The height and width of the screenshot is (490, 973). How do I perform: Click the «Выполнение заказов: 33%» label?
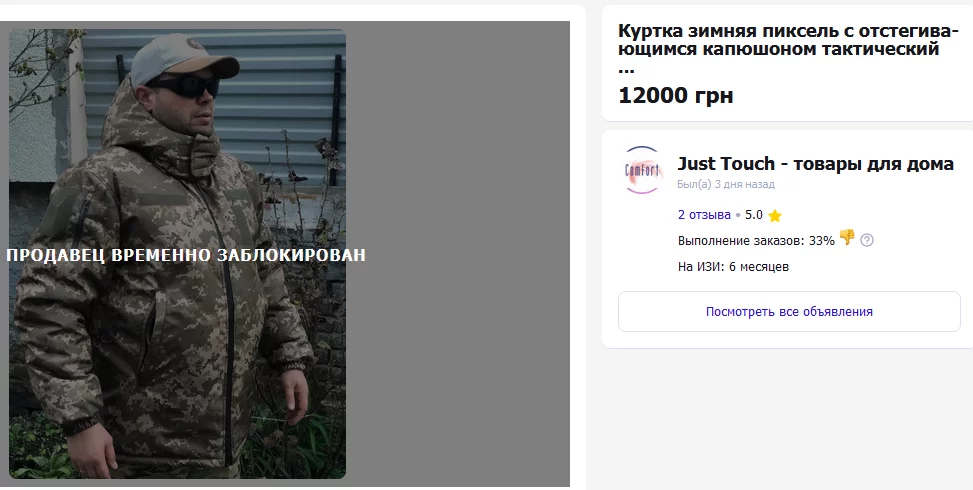[756, 241]
